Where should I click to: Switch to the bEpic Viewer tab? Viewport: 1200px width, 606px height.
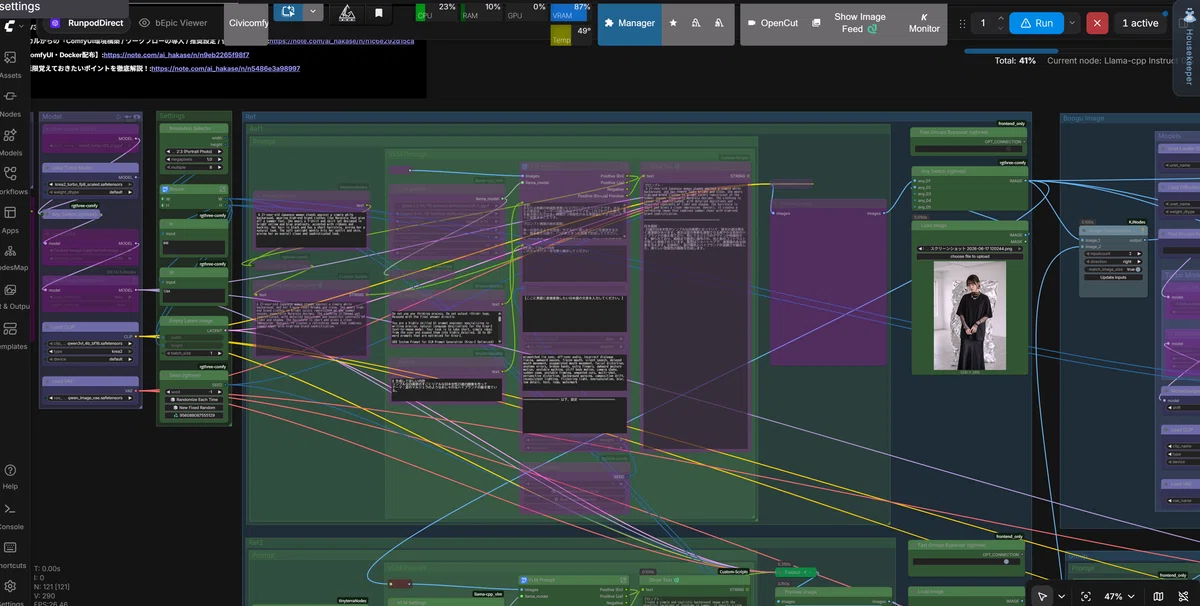pyautogui.click(x=174, y=22)
